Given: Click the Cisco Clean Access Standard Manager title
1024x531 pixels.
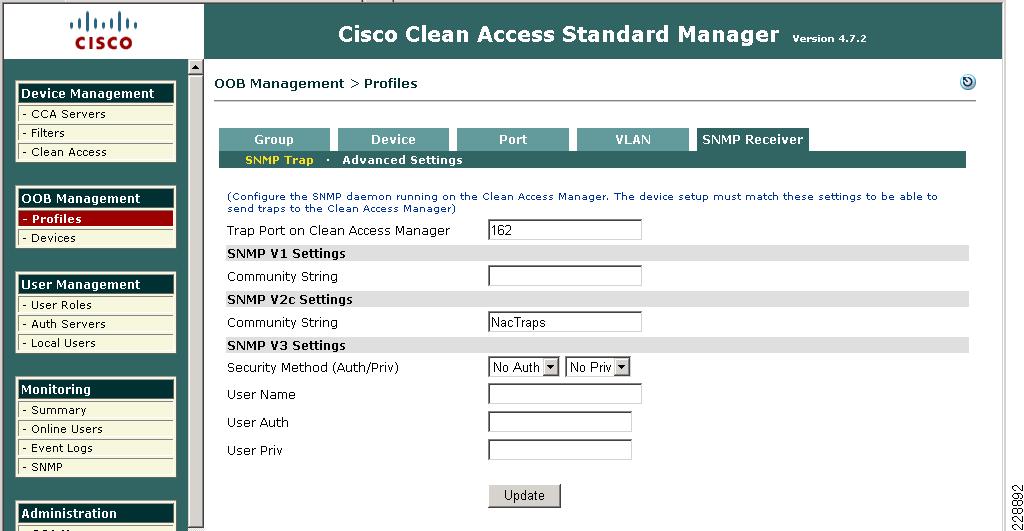Looking at the screenshot, I should [x=558, y=34].
